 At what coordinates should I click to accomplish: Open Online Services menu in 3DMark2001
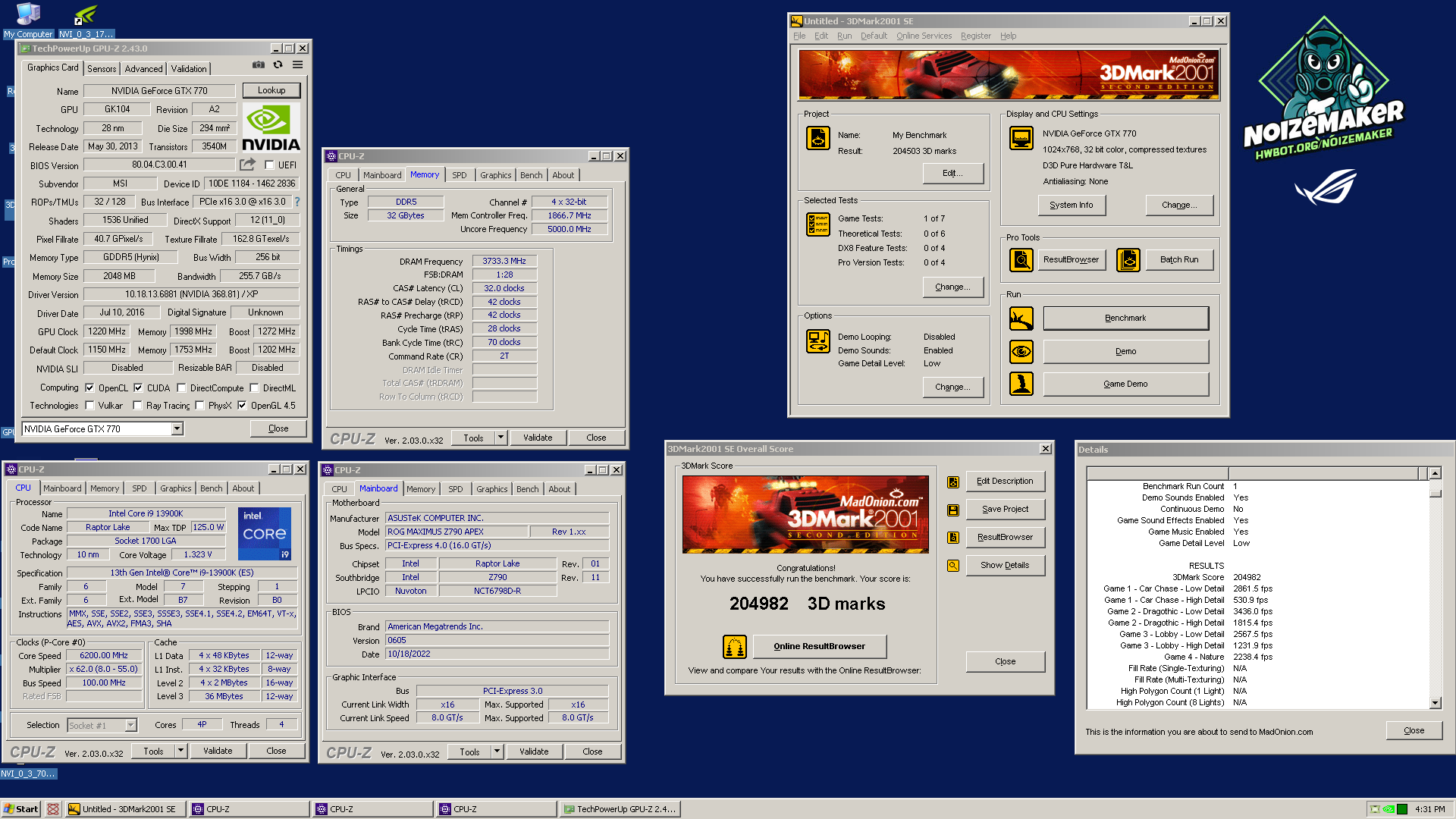tap(924, 36)
